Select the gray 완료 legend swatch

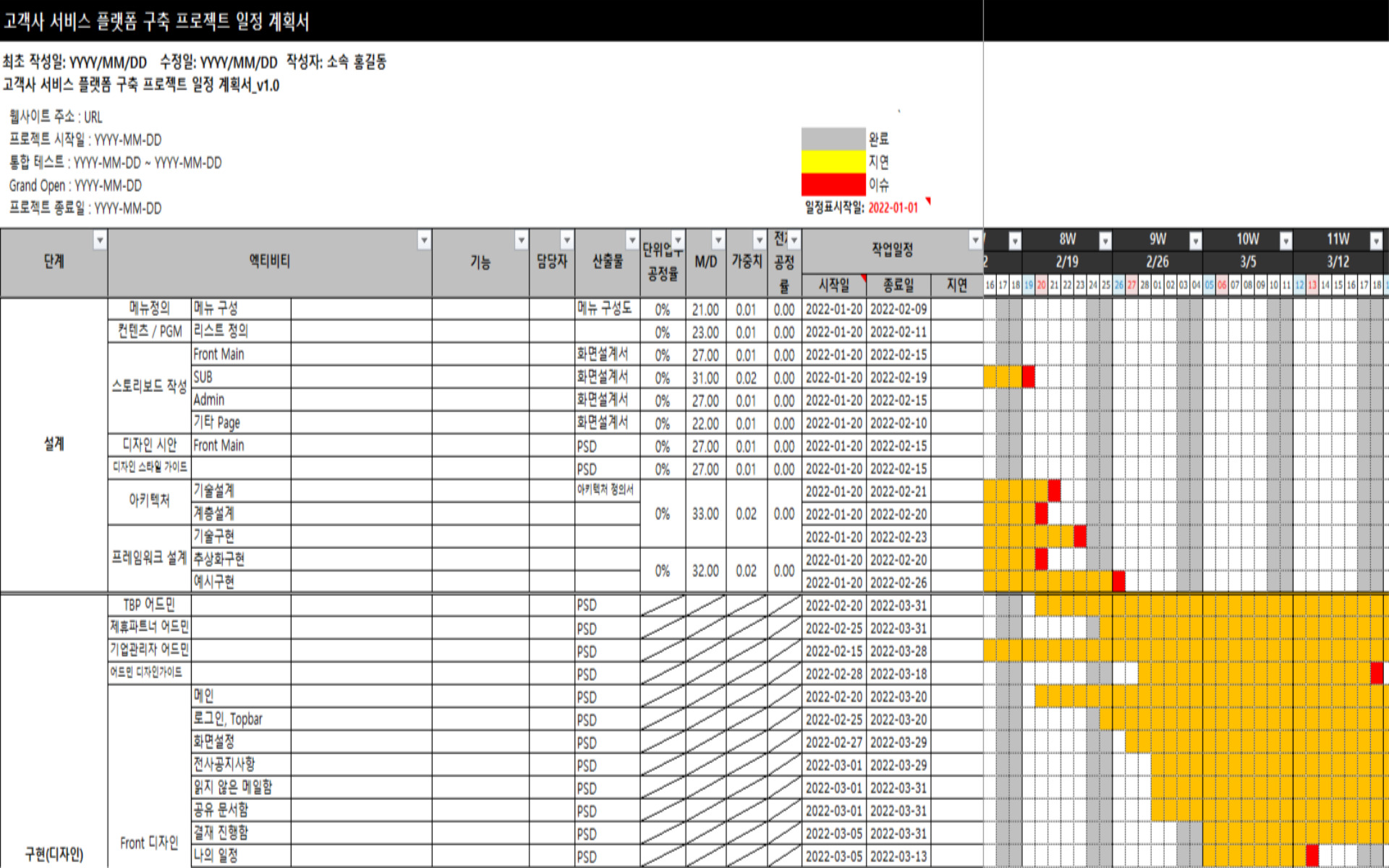pyautogui.click(x=833, y=139)
